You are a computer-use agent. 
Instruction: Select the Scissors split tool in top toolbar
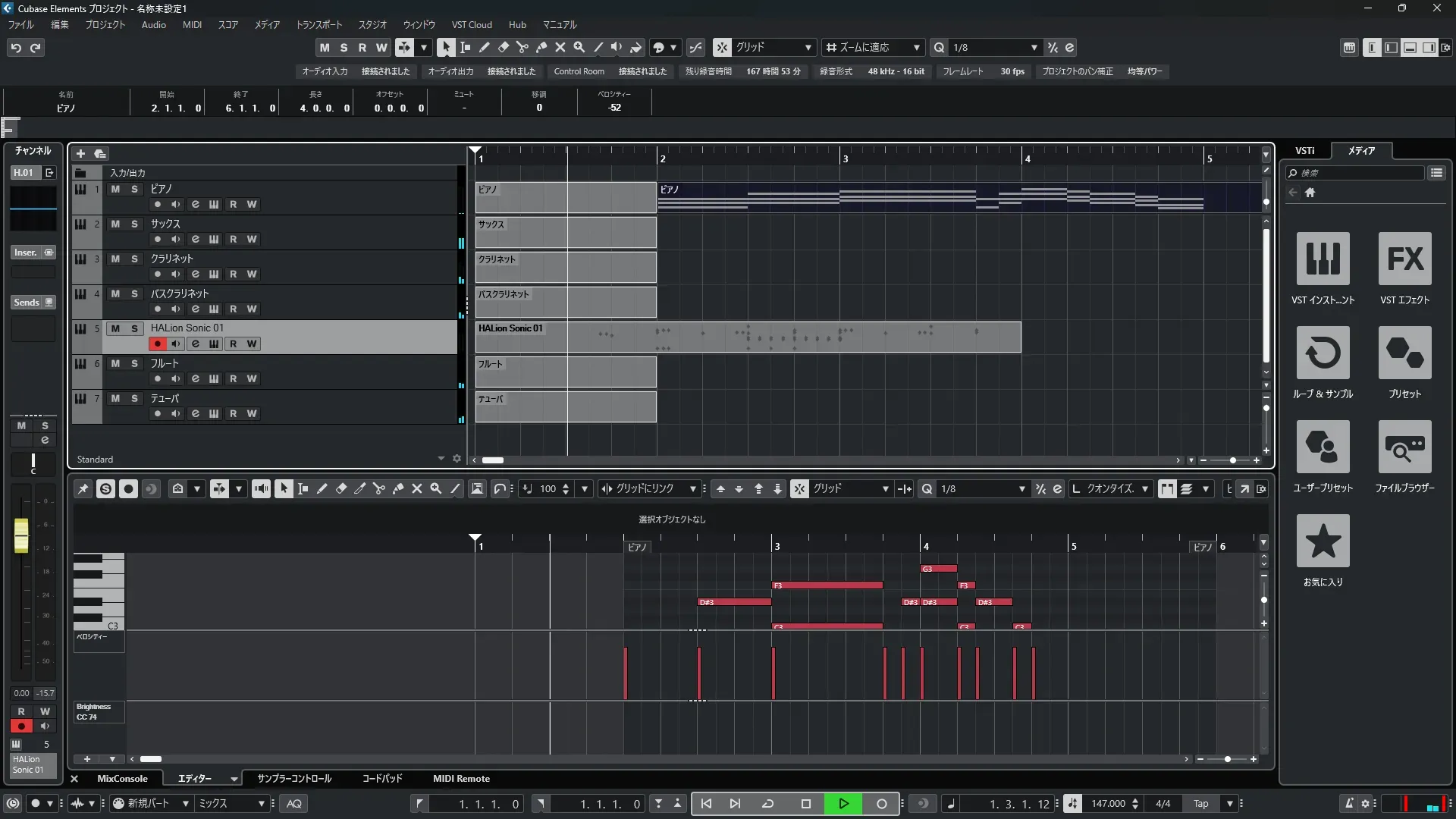[x=522, y=47]
